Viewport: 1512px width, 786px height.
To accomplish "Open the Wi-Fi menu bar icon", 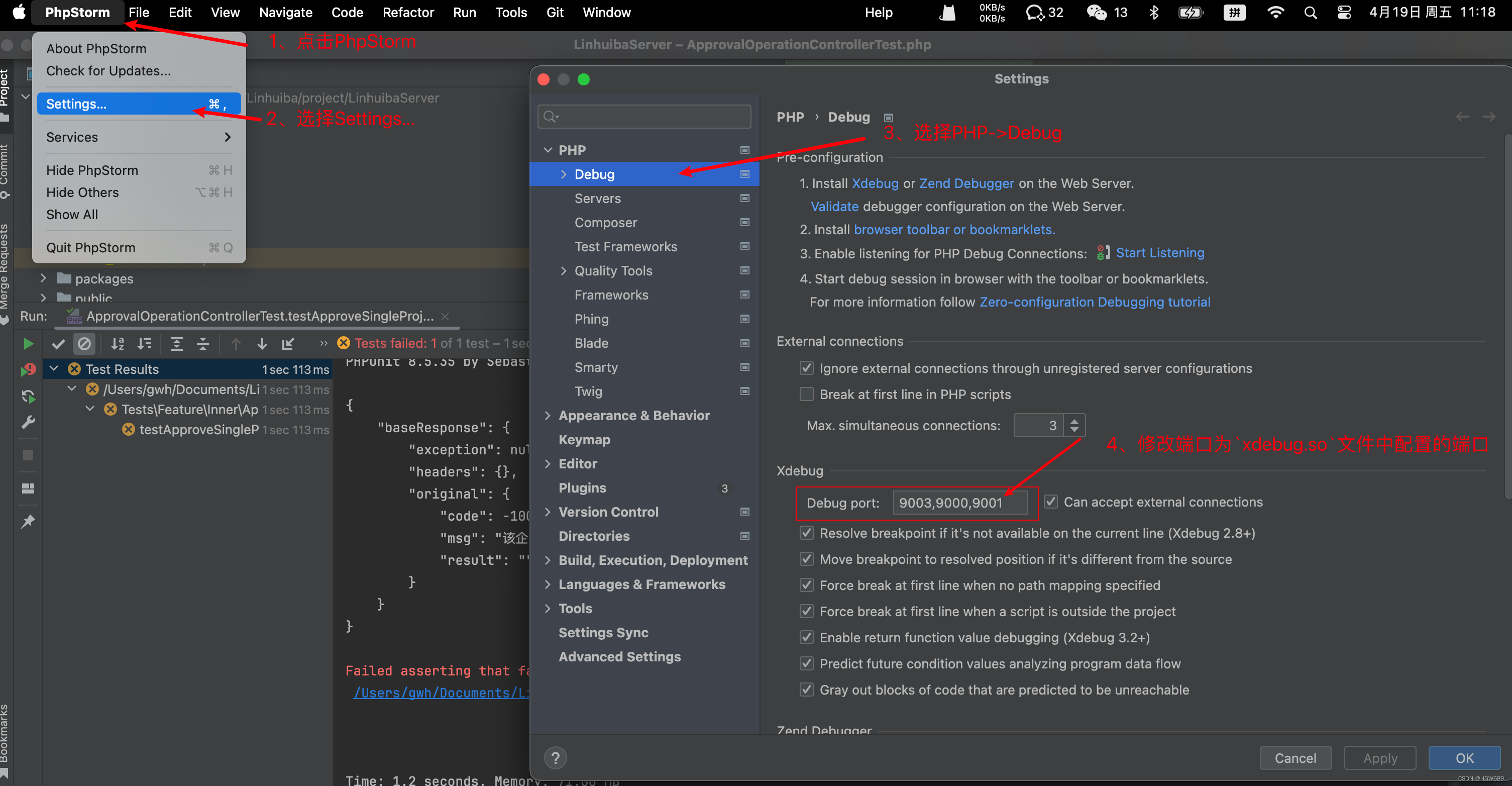I will 1275,13.
